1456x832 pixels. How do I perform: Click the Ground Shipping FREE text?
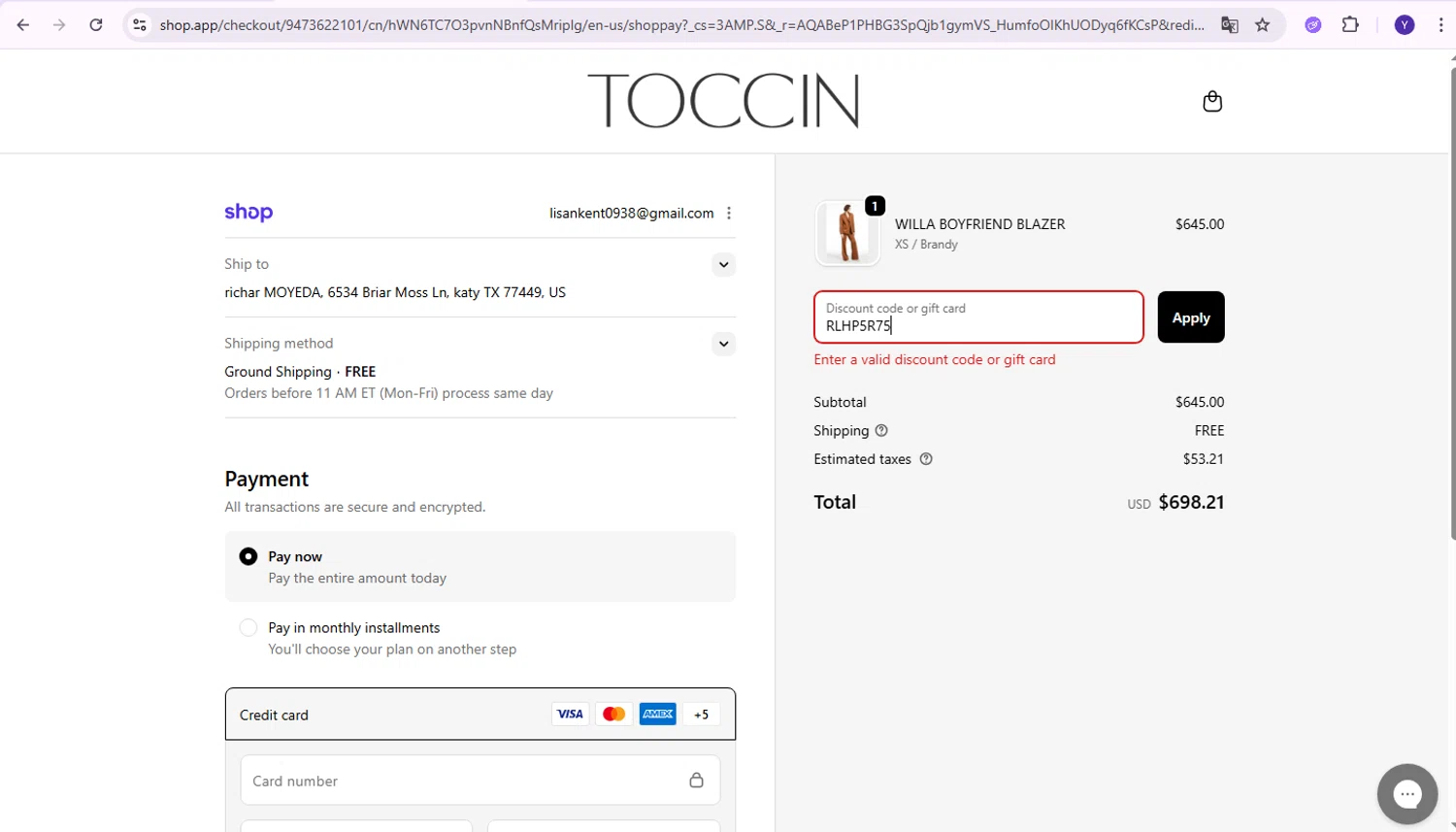click(300, 372)
